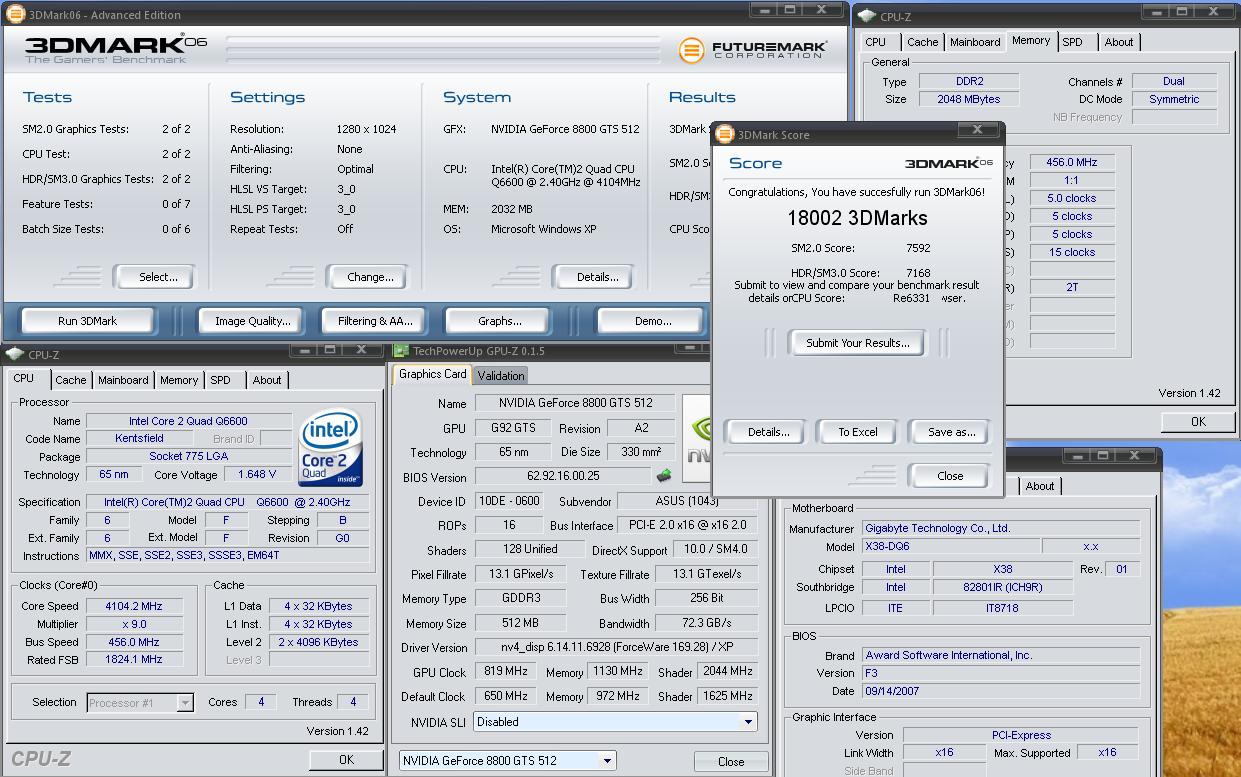This screenshot has height=777, width=1241.
Task: Click the GPU-Z title bar icon
Action: click(401, 351)
